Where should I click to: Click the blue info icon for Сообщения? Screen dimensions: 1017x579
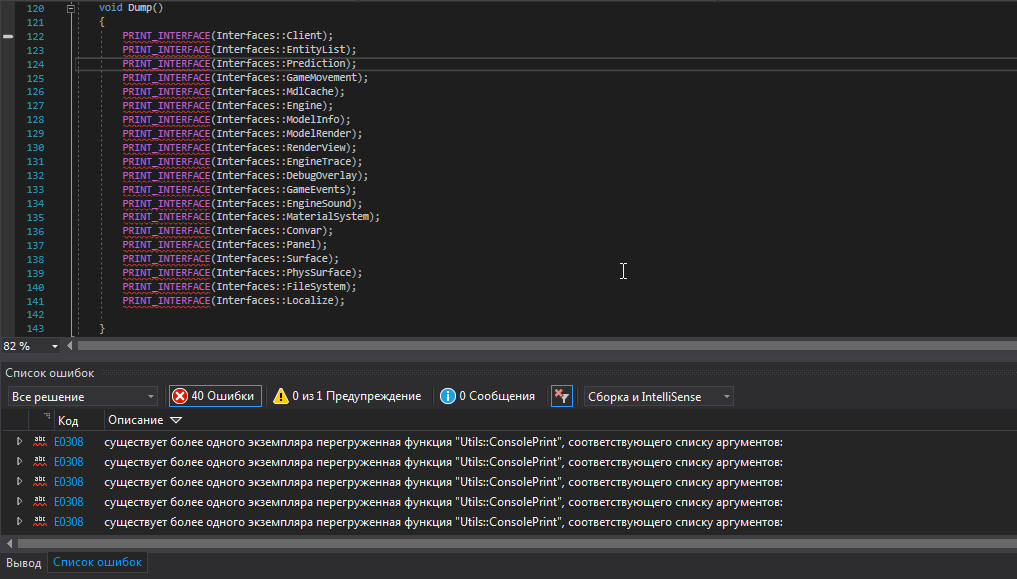pos(448,396)
